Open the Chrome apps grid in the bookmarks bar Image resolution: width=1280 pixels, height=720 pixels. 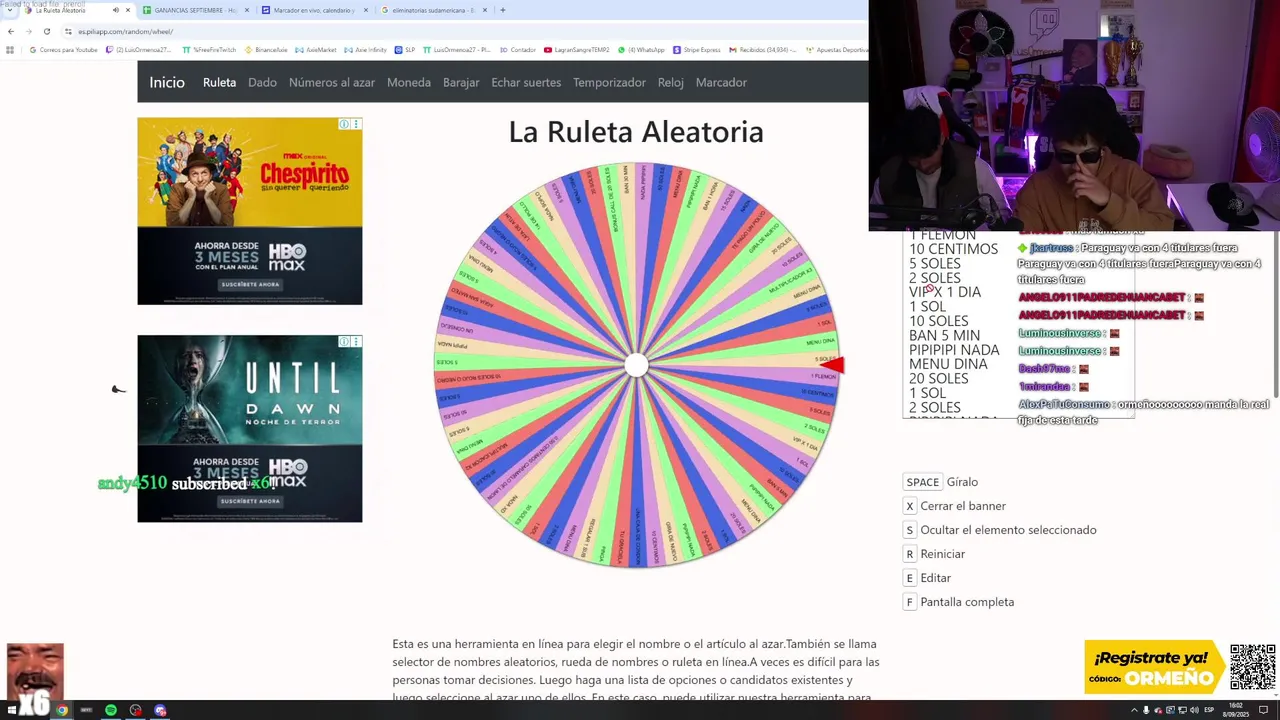[10, 50]
